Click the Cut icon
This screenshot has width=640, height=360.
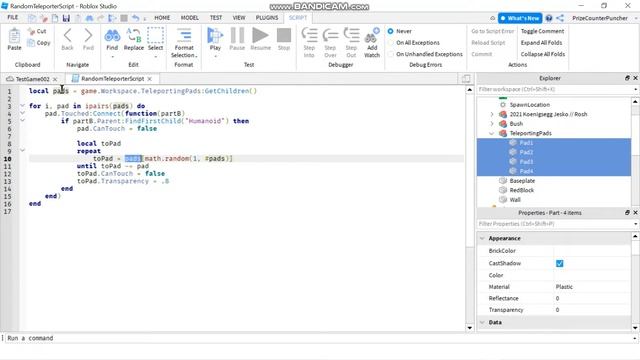click(x=31, y=31)
